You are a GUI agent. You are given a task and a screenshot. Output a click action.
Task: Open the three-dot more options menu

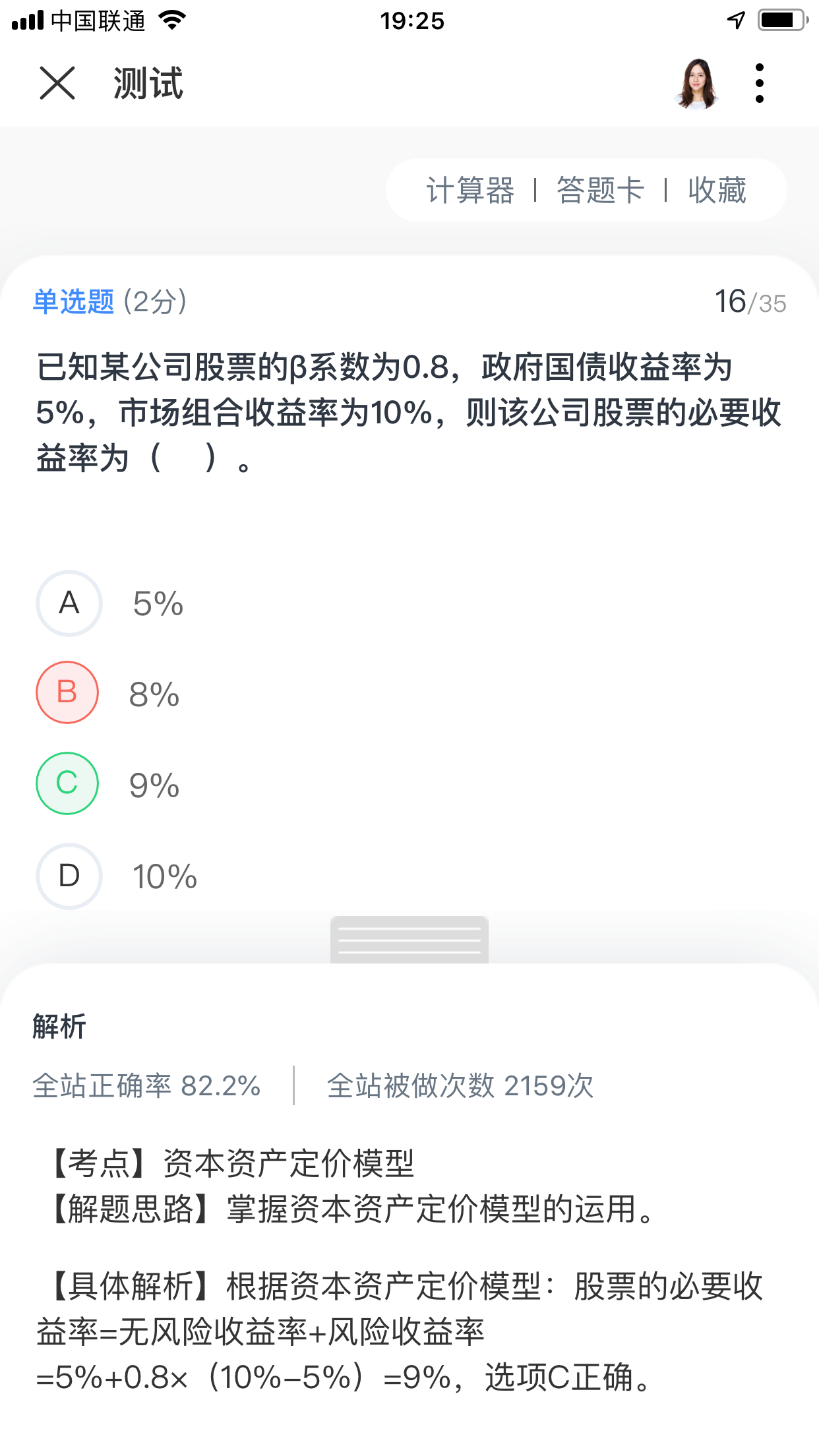(x=760, y=83)
